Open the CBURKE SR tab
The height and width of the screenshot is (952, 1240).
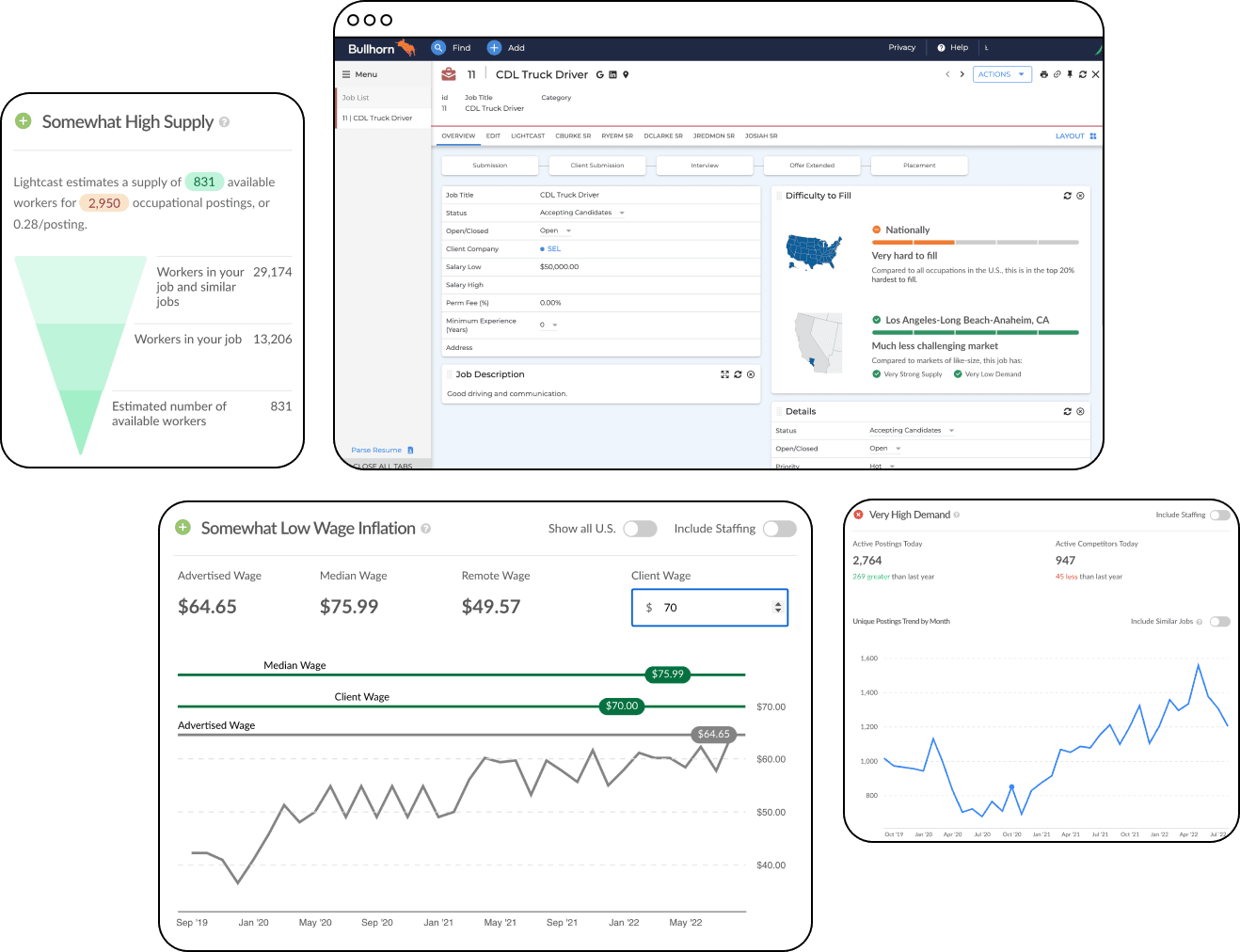click(x=573, y=136)
